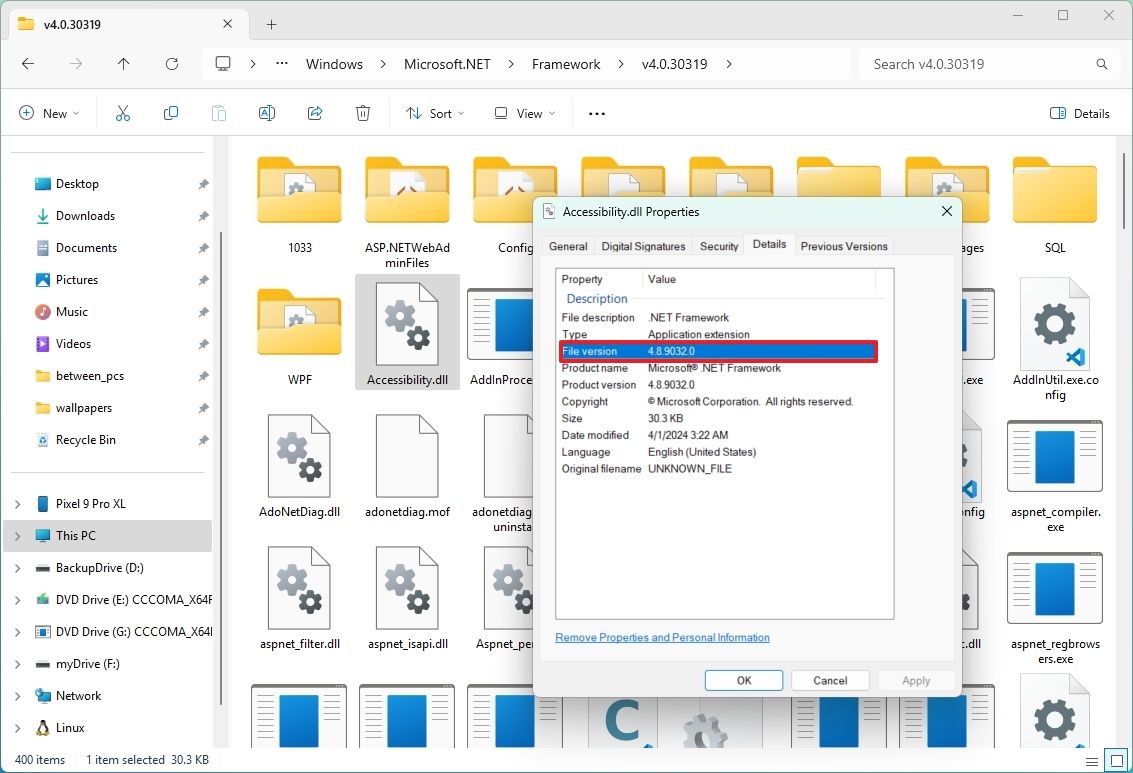Image resolution: width=1133 pixels, height=773 pixels.
Task: Copy the selected file
Action: (x=170, y=113)
